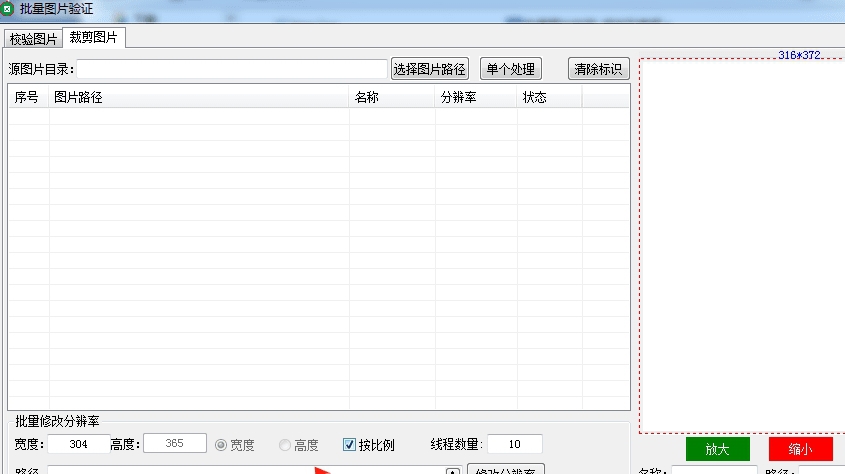Screen dimensions: 845x474
Task: Click the 名称 column header
Action: click(x=392, y=97)
